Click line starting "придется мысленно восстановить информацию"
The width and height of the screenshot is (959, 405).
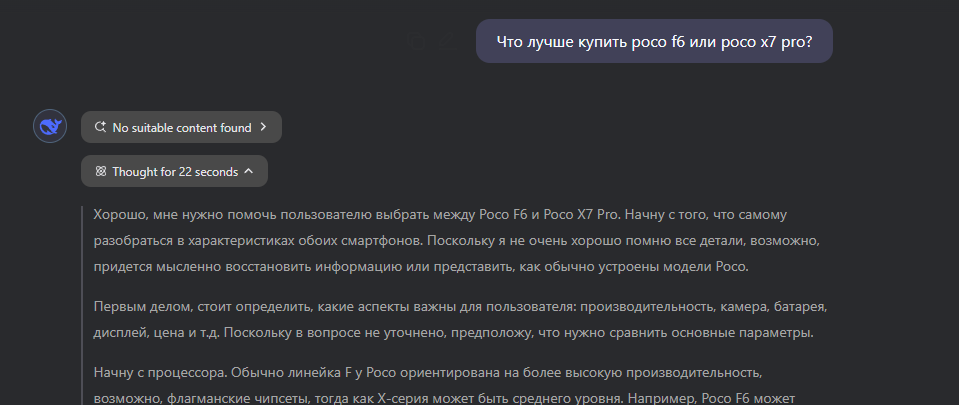click(421, 267)
